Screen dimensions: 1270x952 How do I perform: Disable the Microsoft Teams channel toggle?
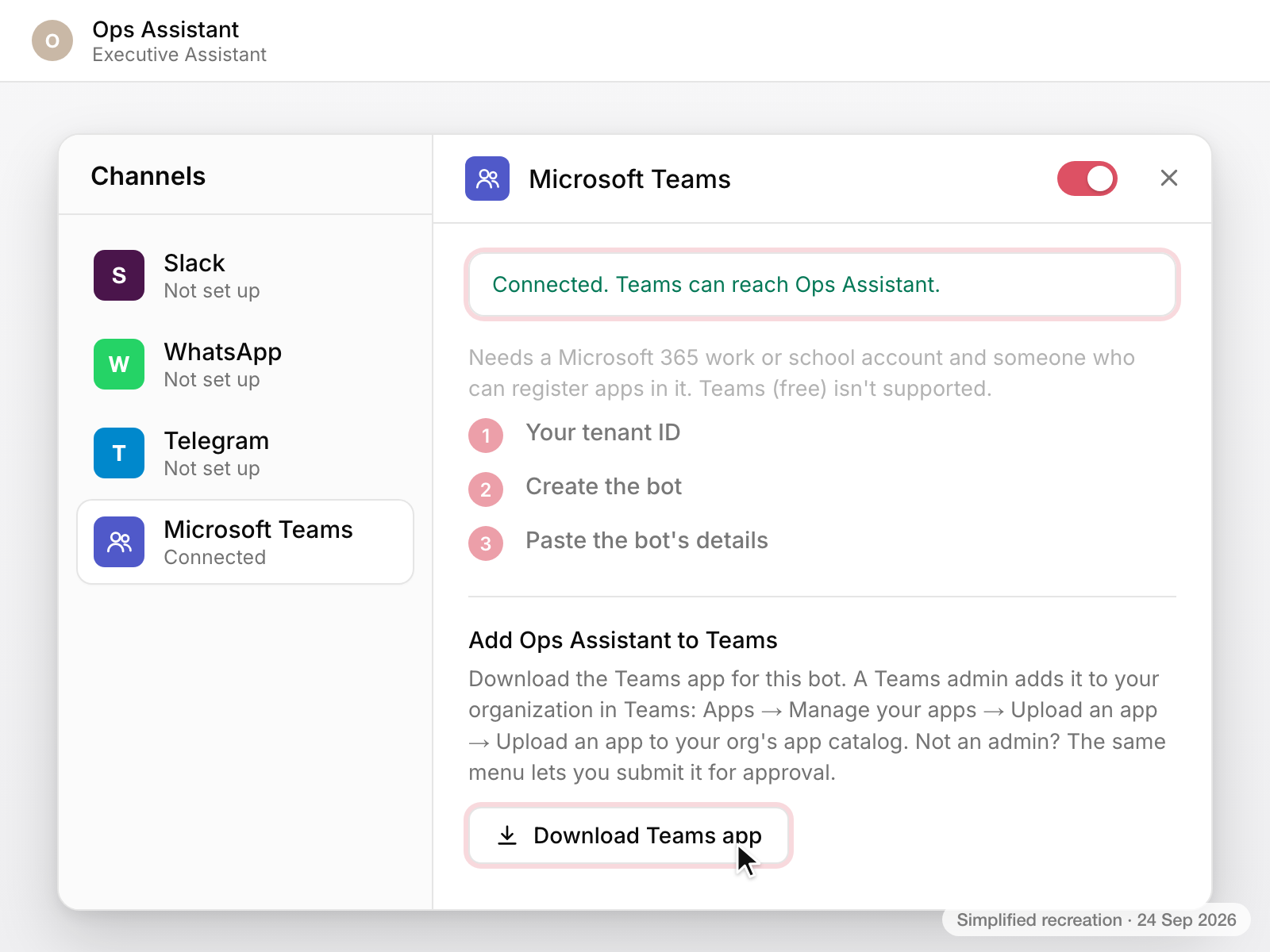(1087, 178)
